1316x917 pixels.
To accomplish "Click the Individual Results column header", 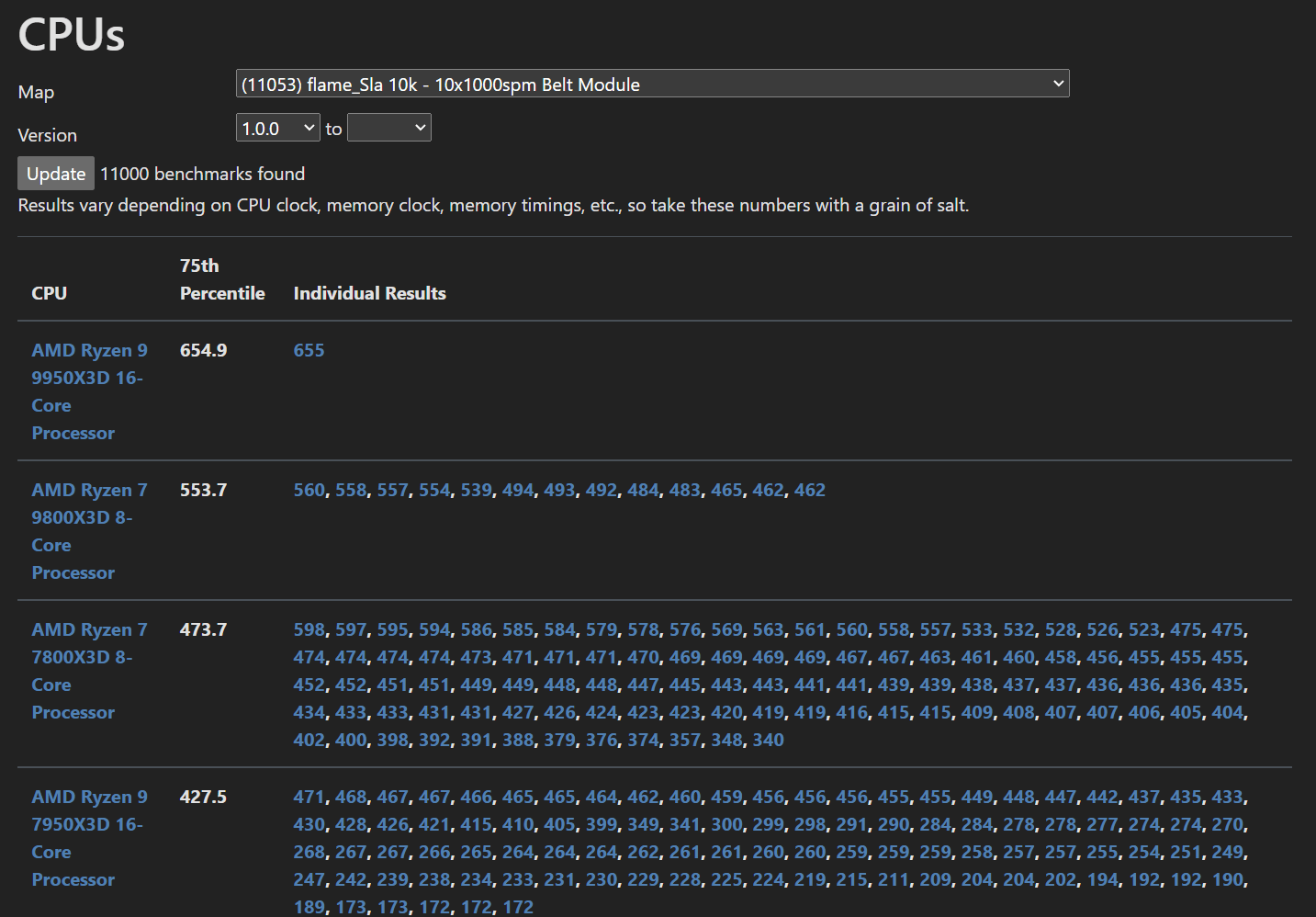I will click(x=369, y=293).
